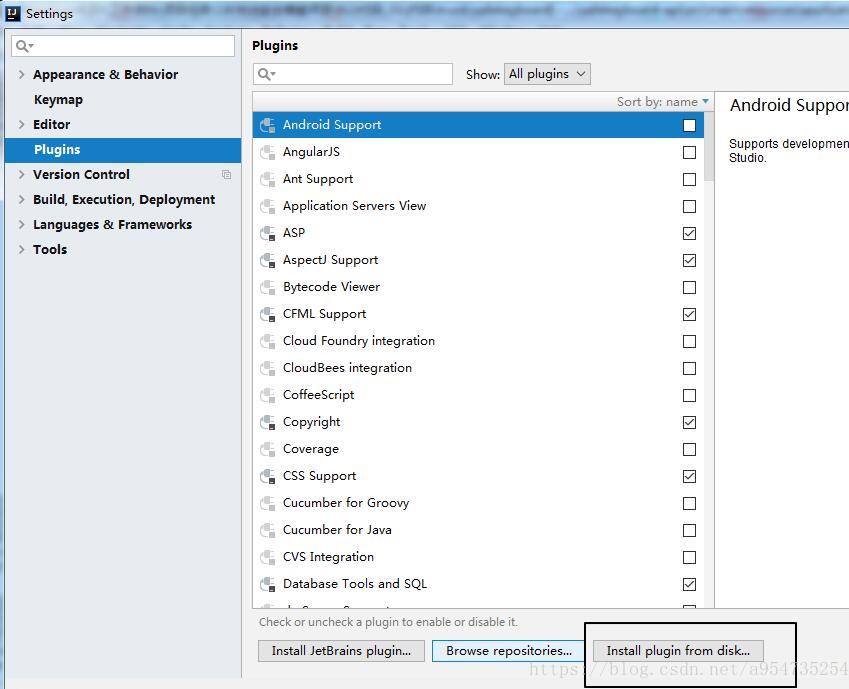Click the Version Control copy-settings icon
This screenshot has height=689, width=849.
pos(226,175)
